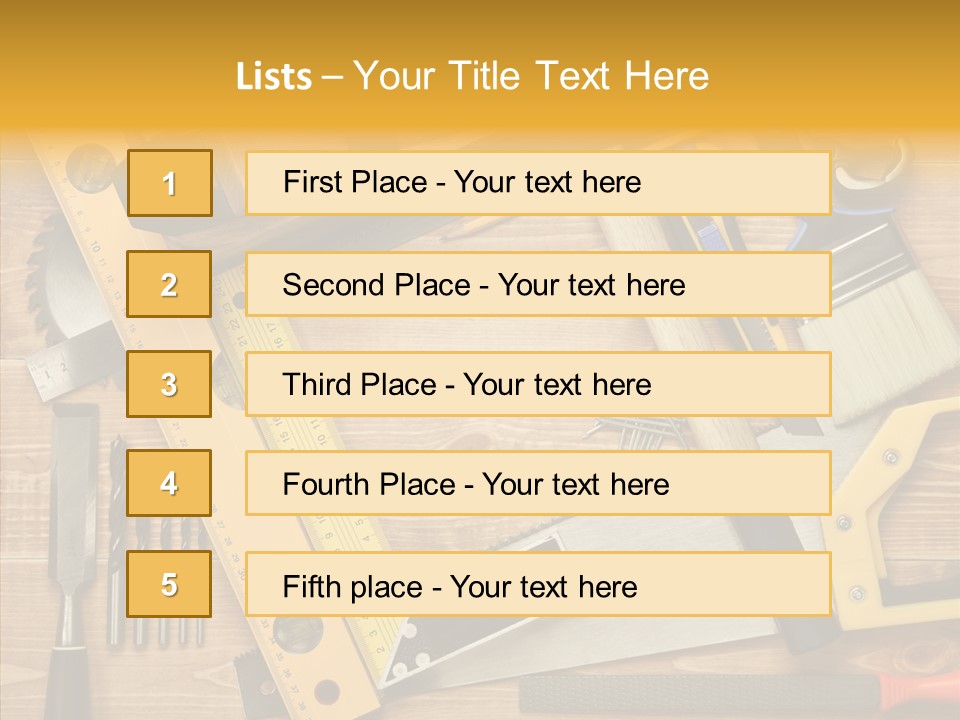
Task: Select "Fourth Place - Your text here" field
Action: tap(538, 484)
